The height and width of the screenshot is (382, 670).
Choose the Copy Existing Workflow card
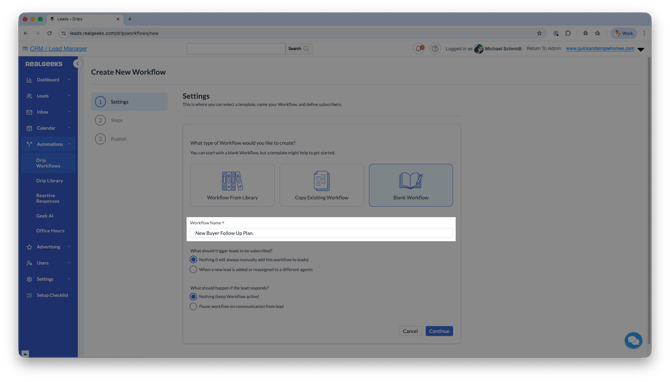321,185
